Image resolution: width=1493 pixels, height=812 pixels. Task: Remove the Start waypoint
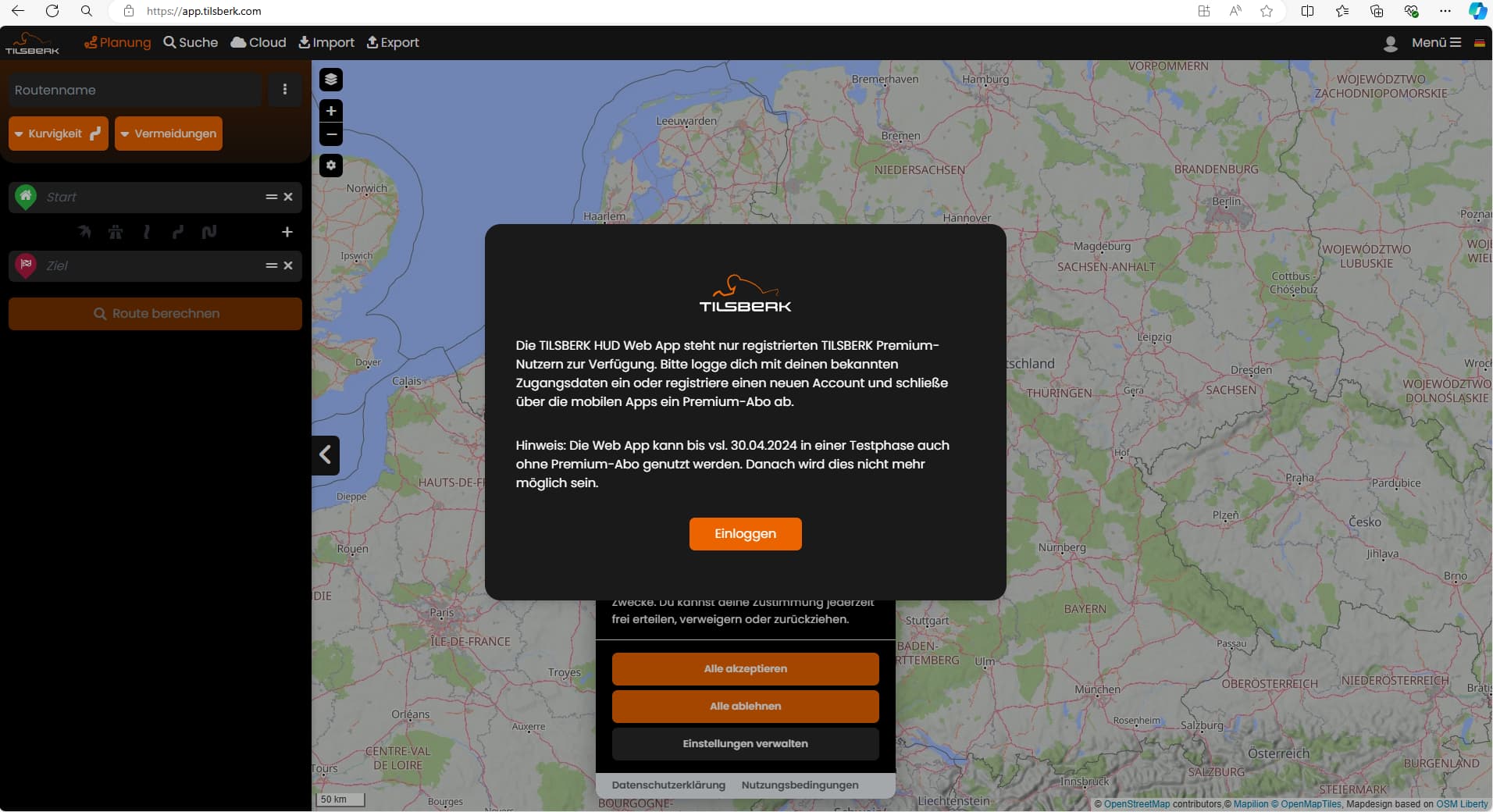[288, 197]
